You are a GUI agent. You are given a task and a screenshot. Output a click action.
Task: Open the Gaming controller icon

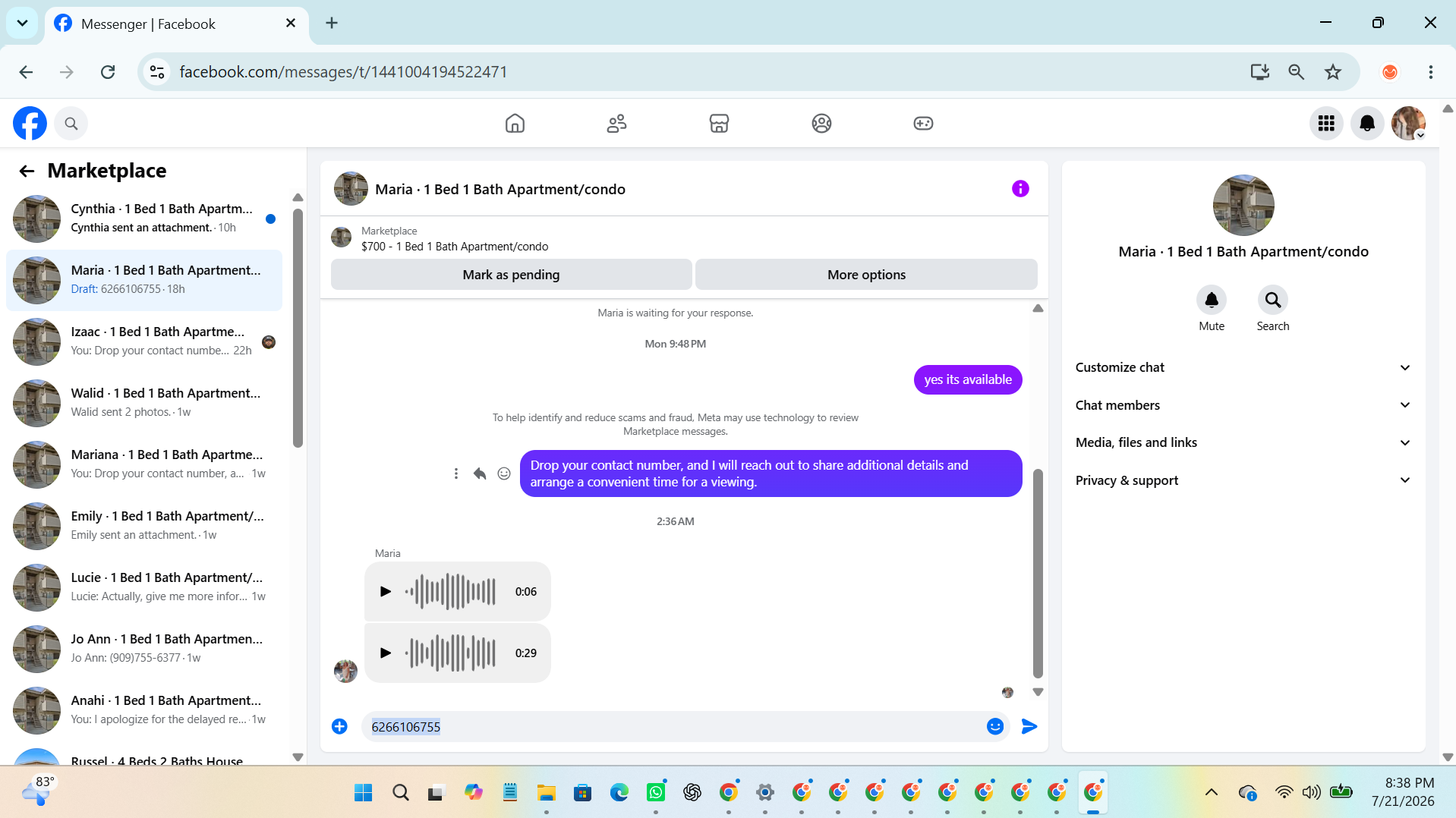pos(923,123)
